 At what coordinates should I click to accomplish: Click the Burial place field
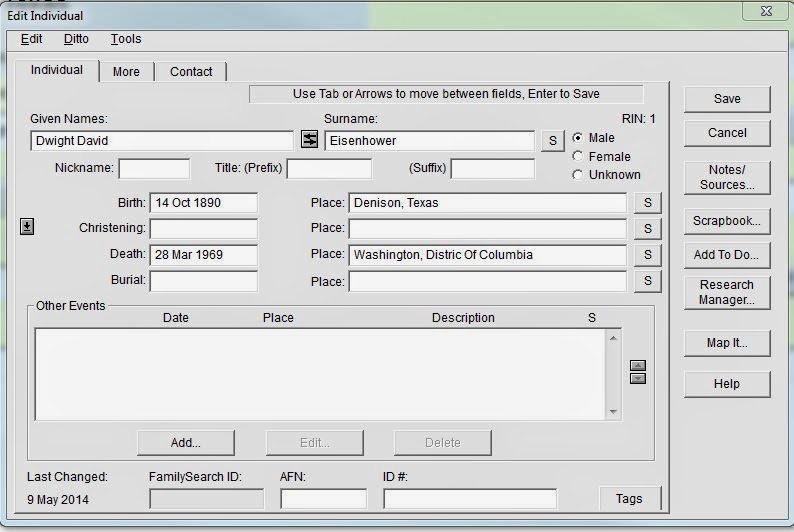pos(488,281)
